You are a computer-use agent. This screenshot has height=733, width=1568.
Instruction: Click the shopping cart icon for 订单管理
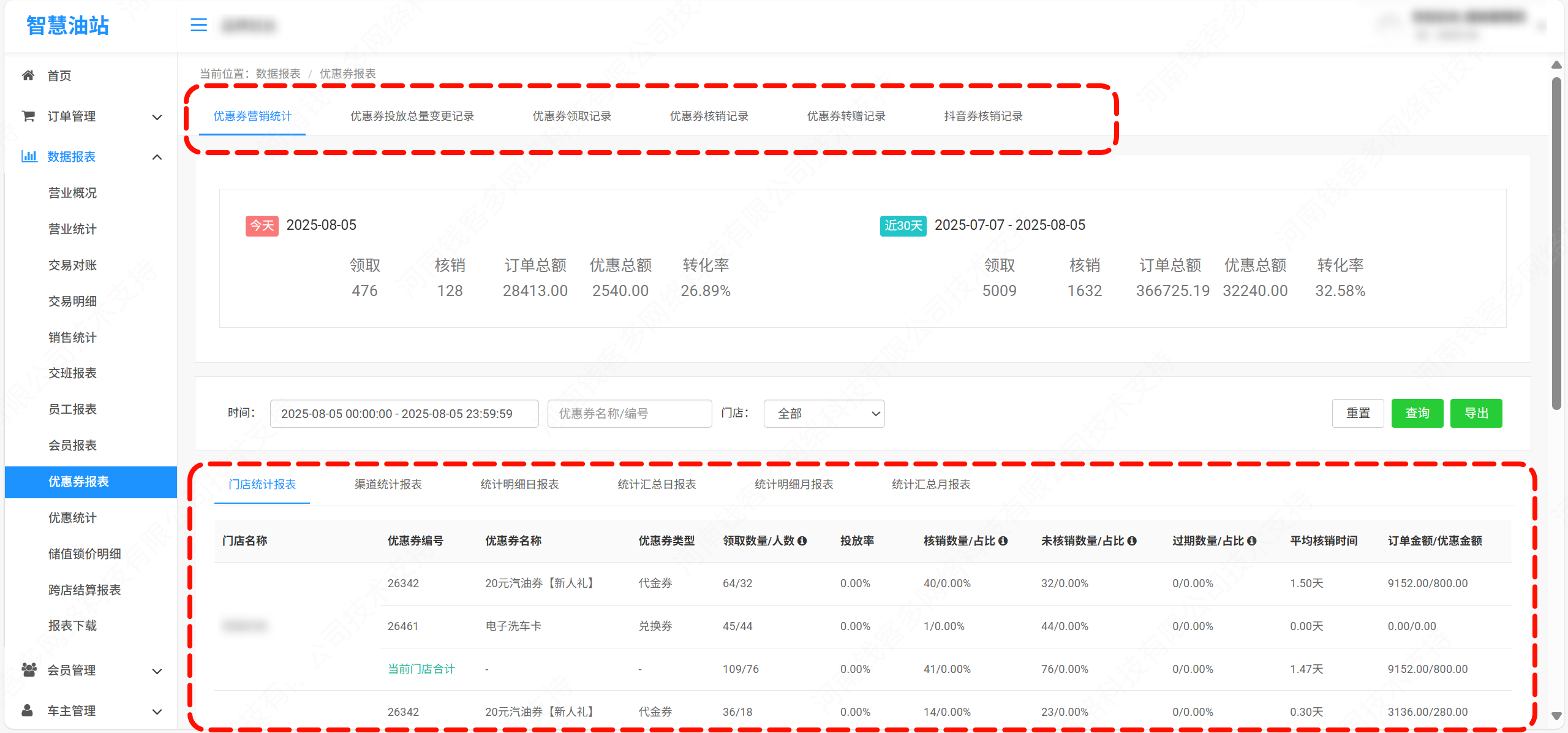click(28, 116)
